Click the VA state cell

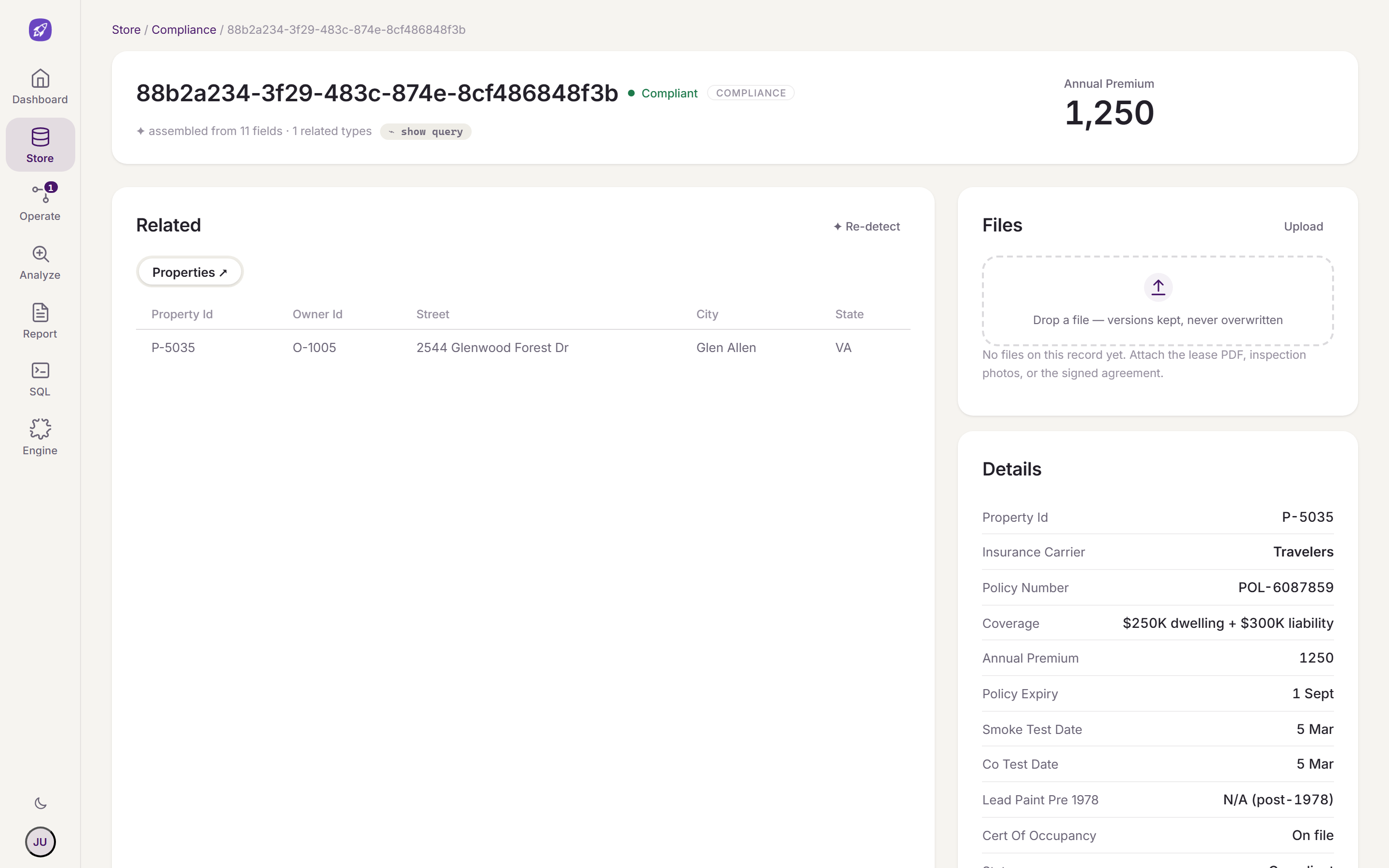843,347
